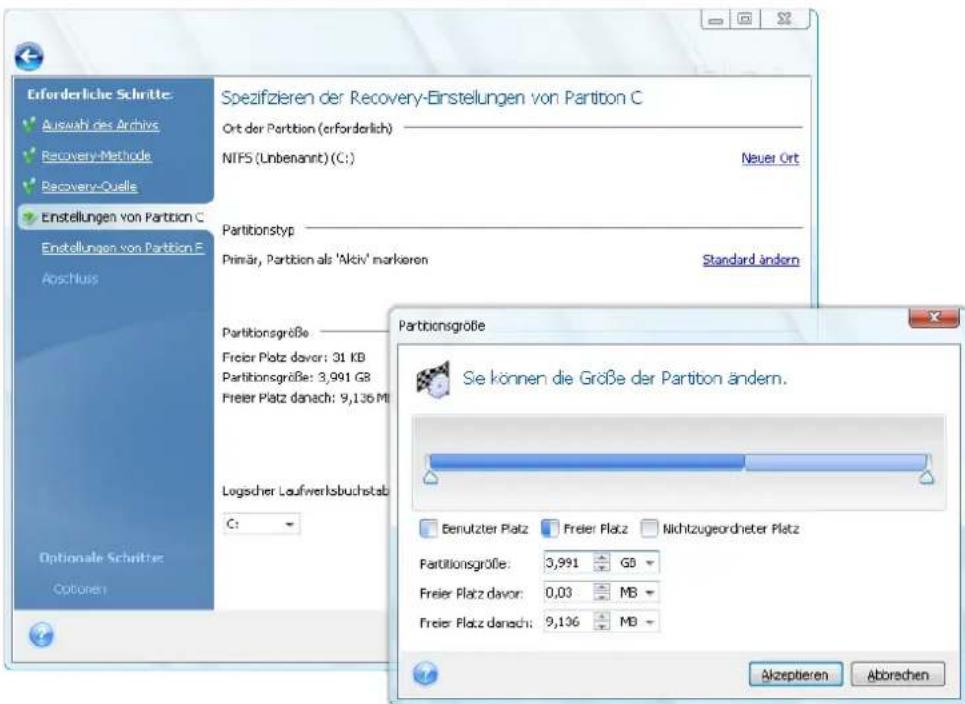The width and height of the screenshot is (965, 704).
Task: Go back using the blue arrow button
Action: pos(29,57)
